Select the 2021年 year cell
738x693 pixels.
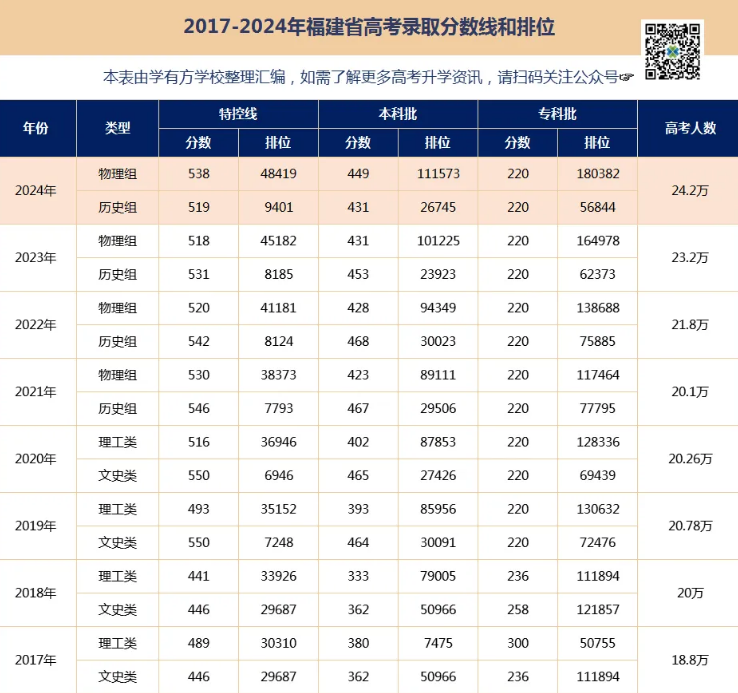pyautogui.click(x=36, y=392)
